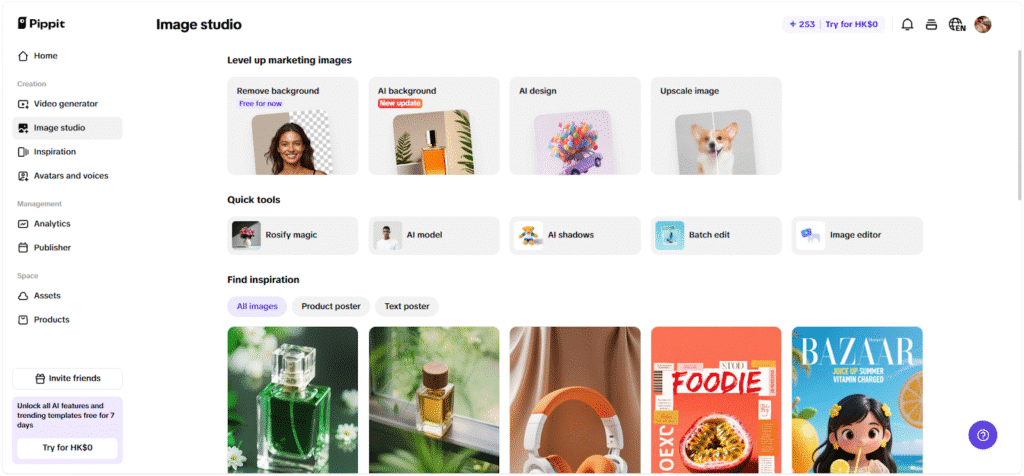Launch the Batch edit quick tool
The image size is (1024, 476).
coord(716,235)
